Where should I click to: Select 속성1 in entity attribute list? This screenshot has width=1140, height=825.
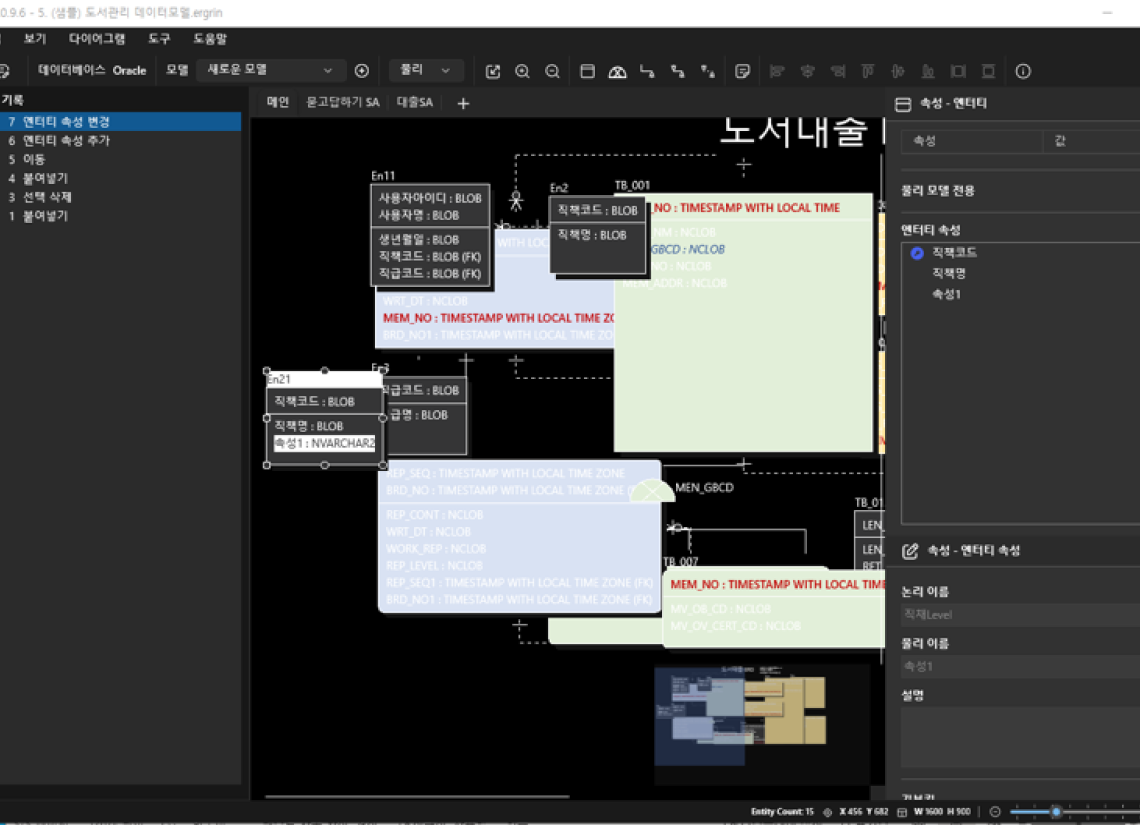[x=947, y=294]
